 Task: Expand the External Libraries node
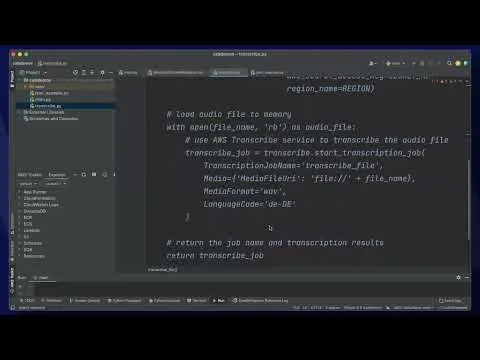coord(20,112)
